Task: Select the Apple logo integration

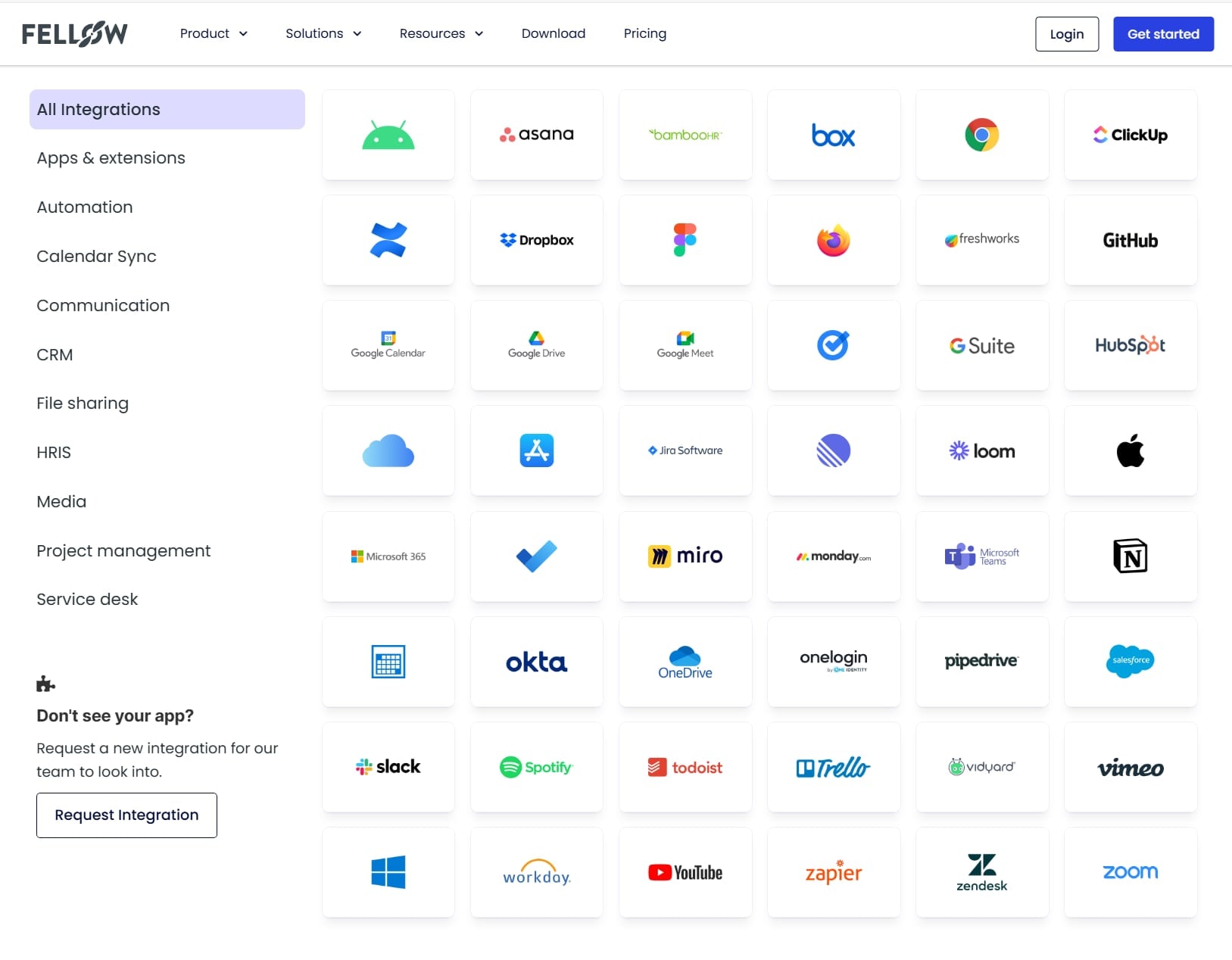Action: [1130, 450]
